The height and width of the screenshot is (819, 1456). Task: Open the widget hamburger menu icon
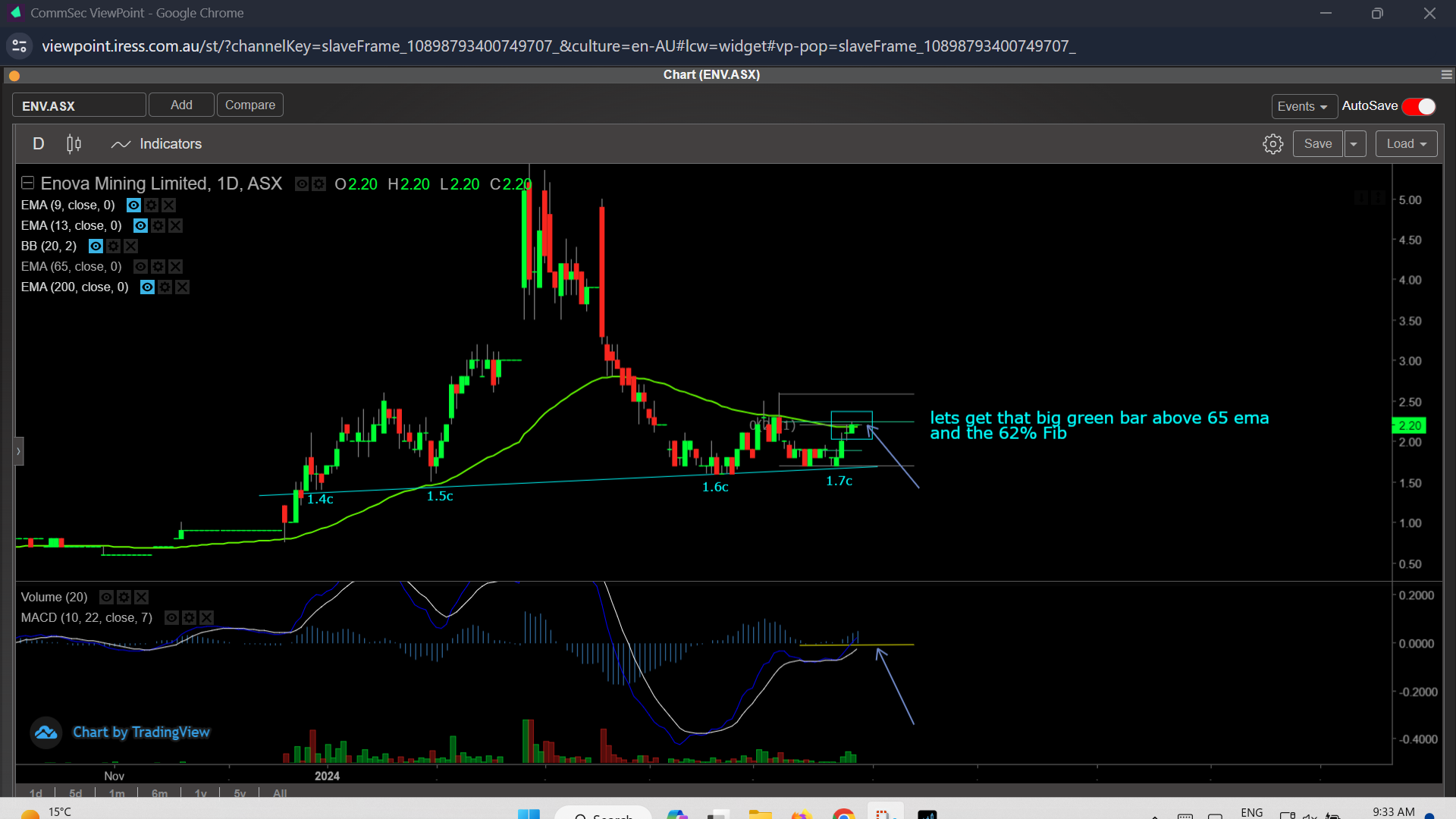point(1447,74)
